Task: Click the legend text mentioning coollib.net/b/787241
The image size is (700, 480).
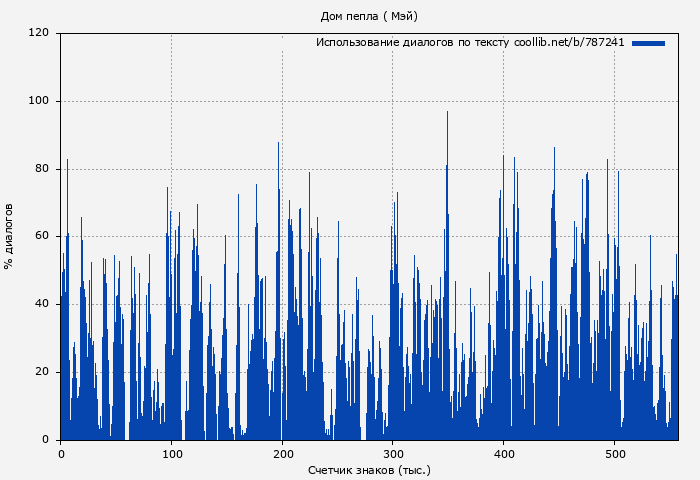Action: click(x=470, y=43)
